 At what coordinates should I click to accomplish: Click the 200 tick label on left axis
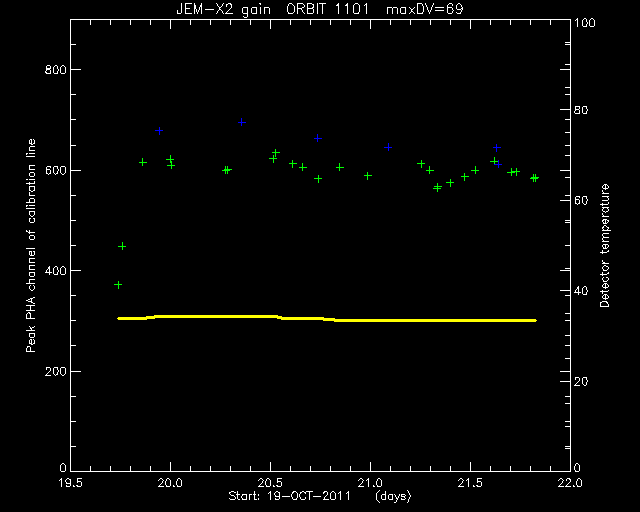point(56,371)
